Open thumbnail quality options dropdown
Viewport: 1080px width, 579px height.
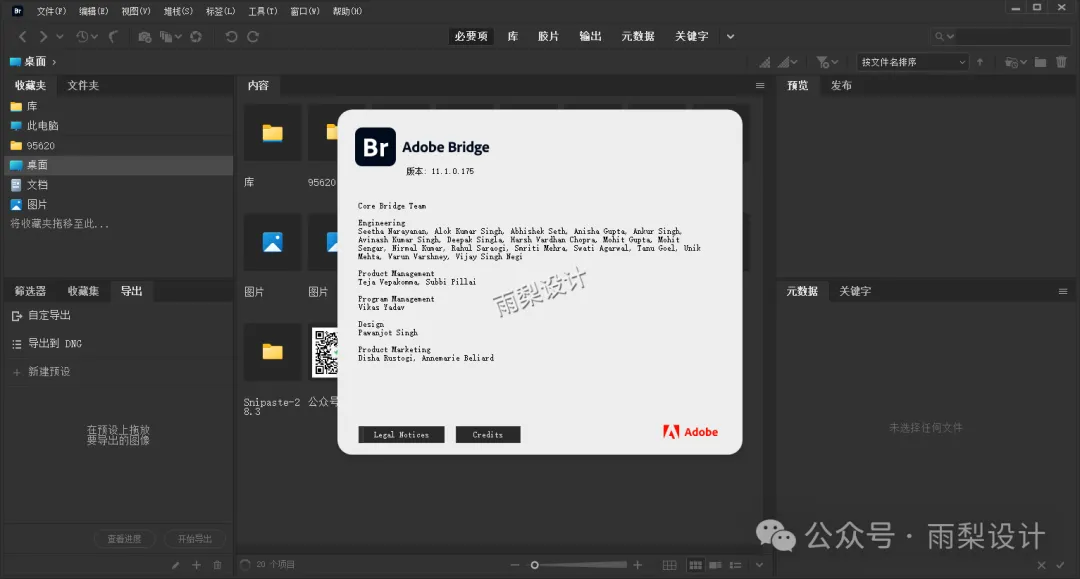click(x=788, y=62)
